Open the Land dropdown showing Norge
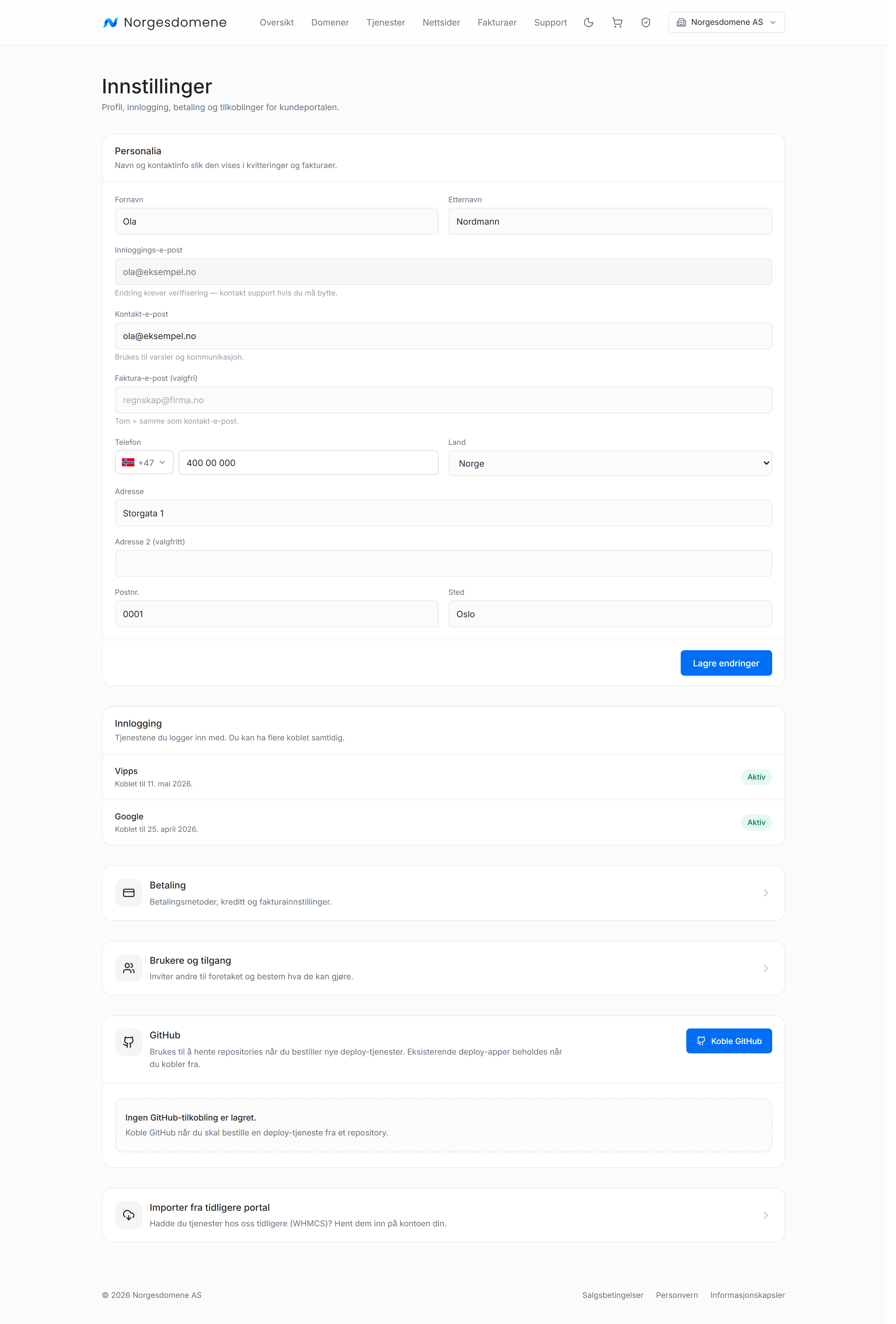 click(x=610, y=463)
